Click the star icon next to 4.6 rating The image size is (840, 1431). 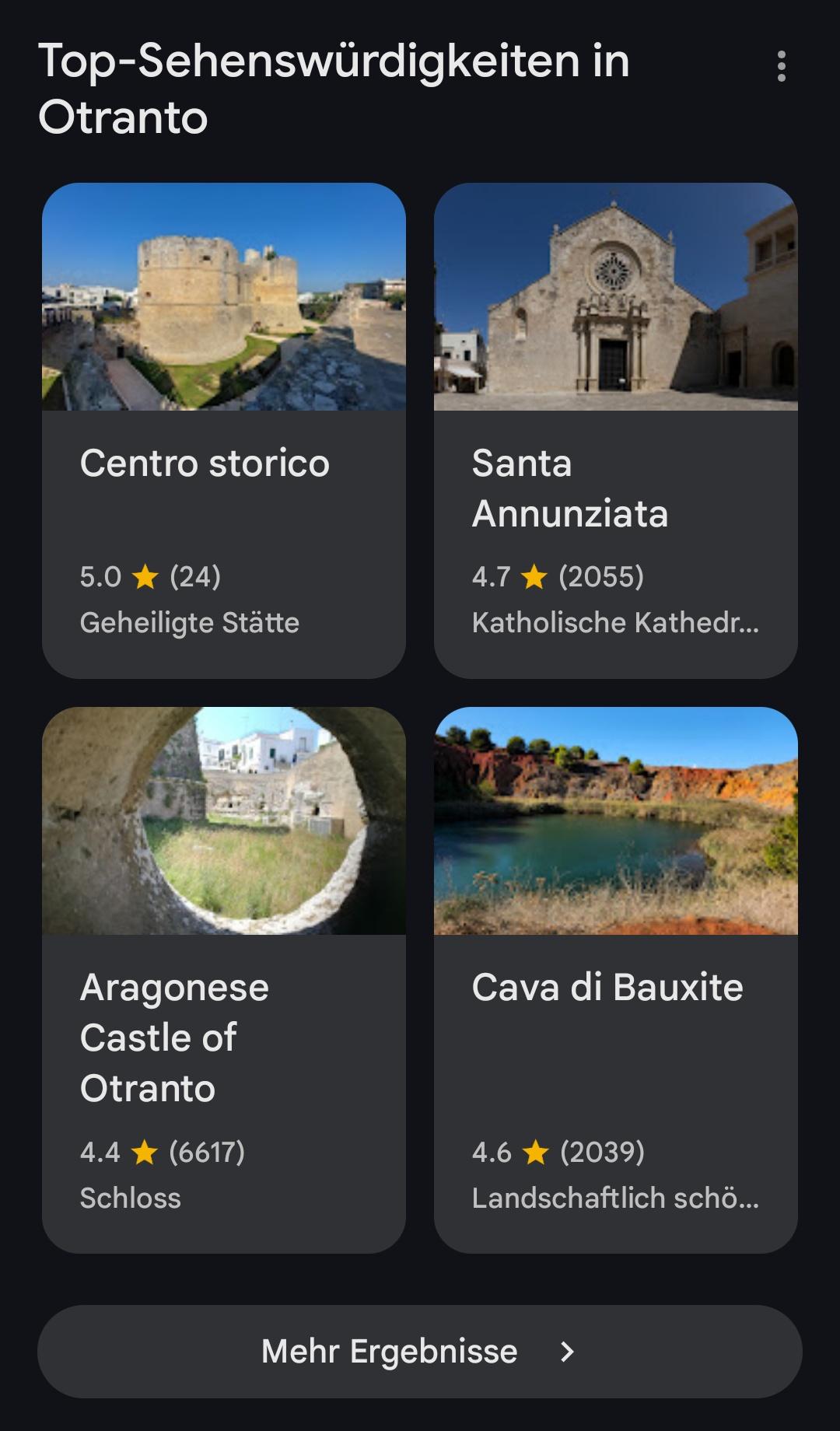(x=536, y=1153)
